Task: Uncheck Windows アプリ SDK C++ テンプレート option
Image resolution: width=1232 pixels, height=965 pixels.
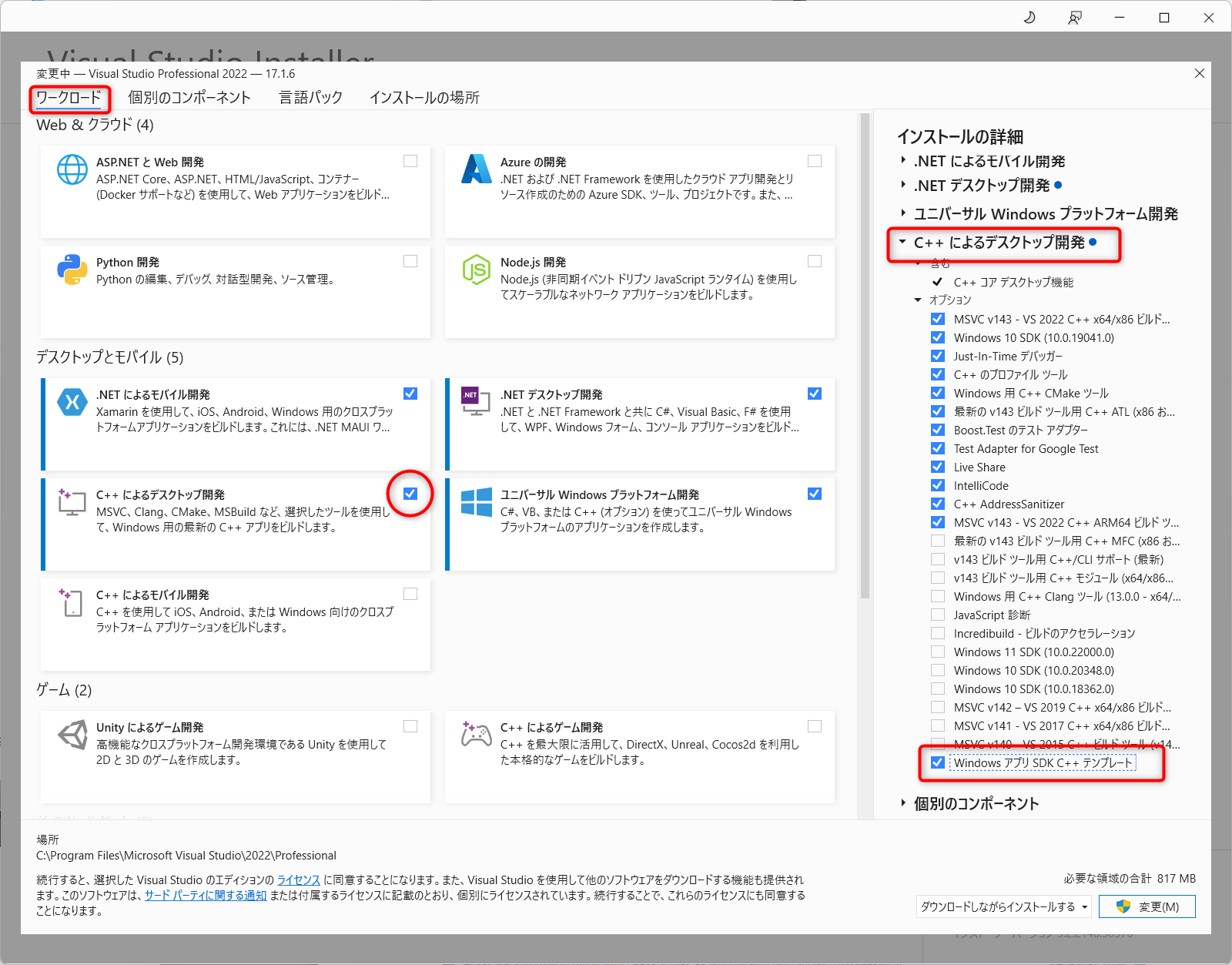Action: coord(938,762)
